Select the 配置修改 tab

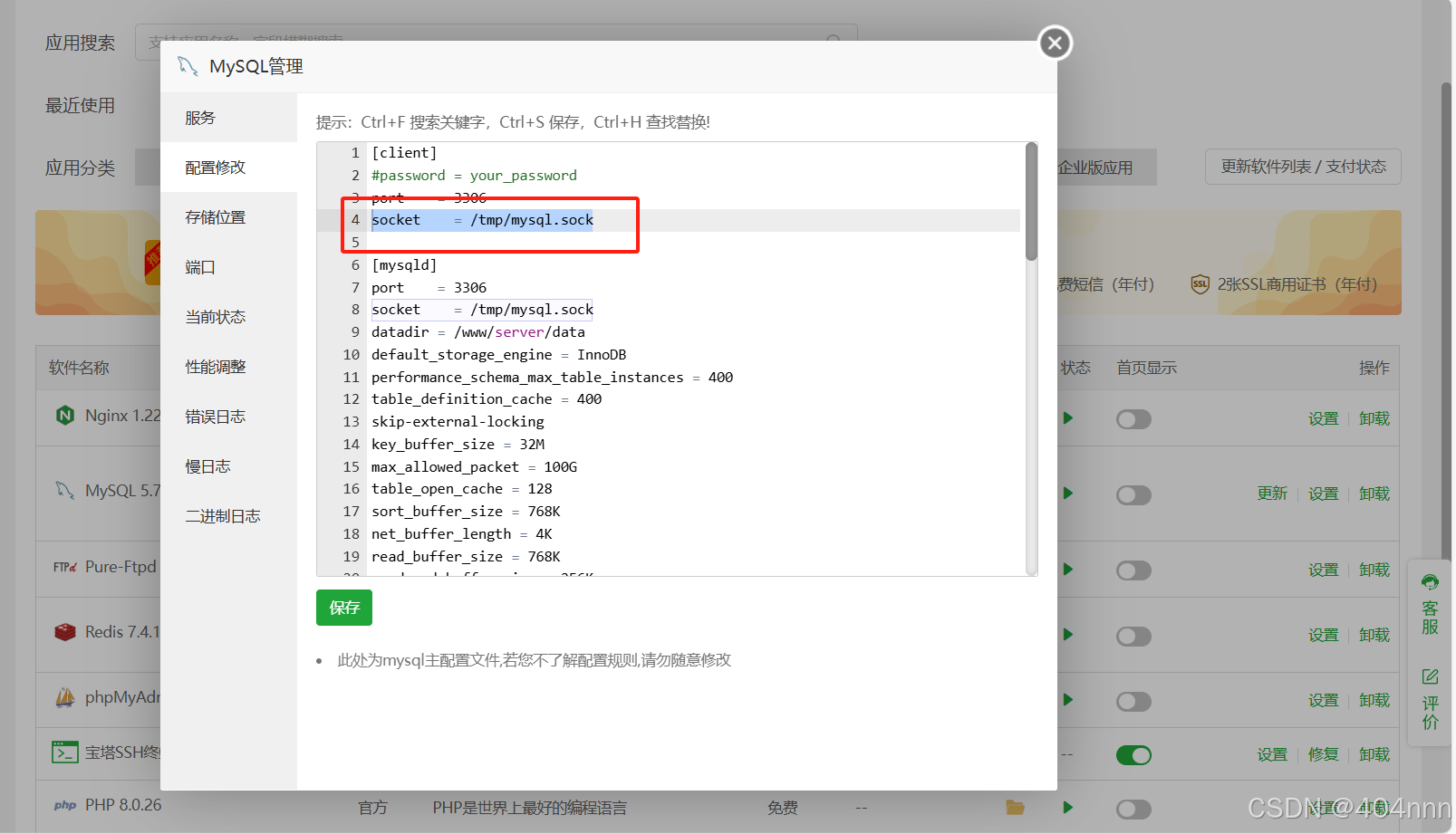pyautogui.click(x=228, y=168)
